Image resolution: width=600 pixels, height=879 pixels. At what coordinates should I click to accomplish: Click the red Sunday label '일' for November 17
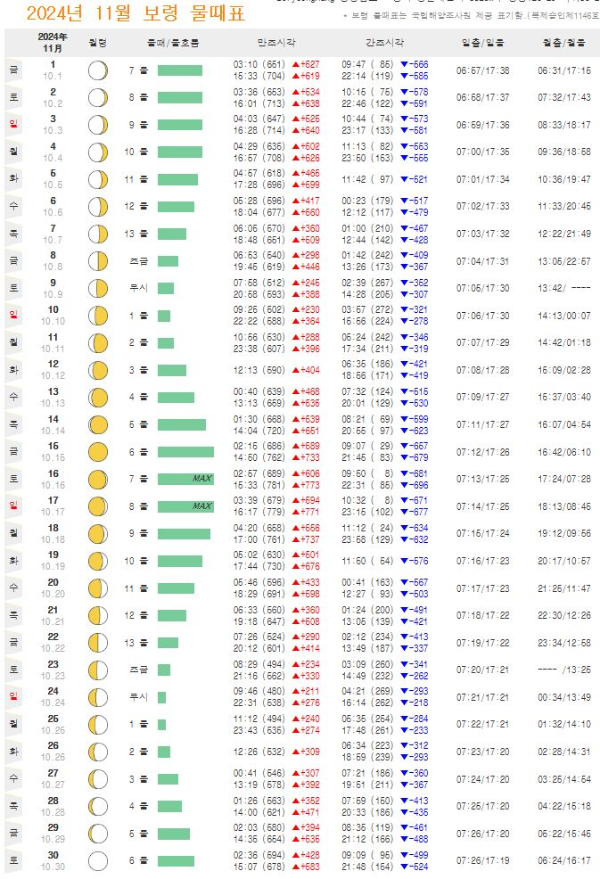point(13,506)
